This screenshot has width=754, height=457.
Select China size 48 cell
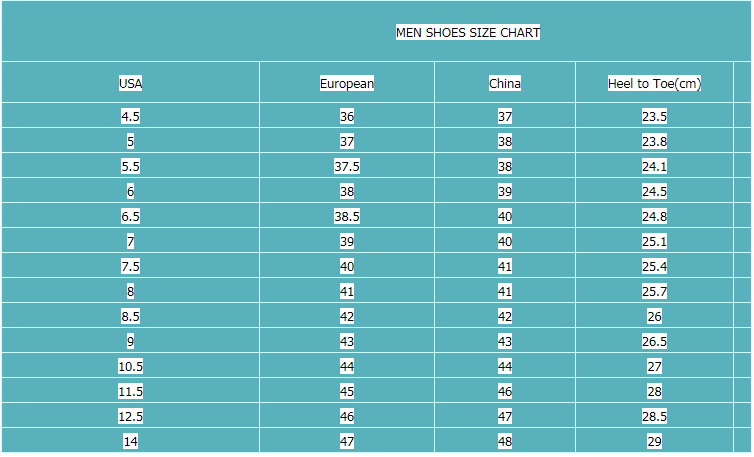coord(505,441)
